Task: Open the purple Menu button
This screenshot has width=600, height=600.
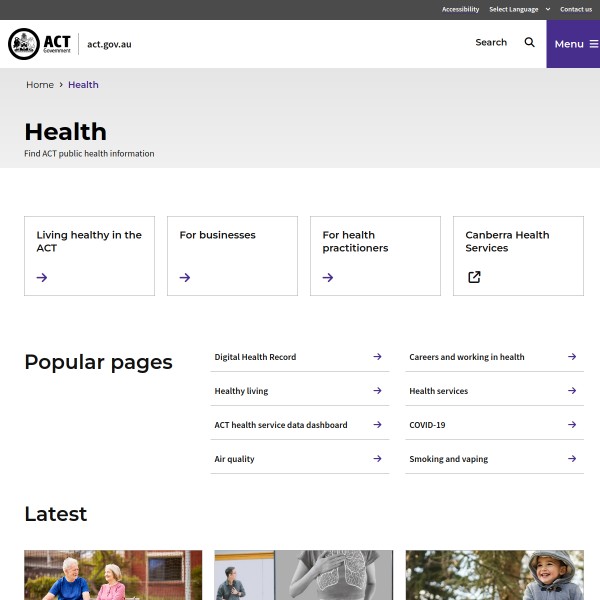Action: pyautogui.click(x=573, y=44)
